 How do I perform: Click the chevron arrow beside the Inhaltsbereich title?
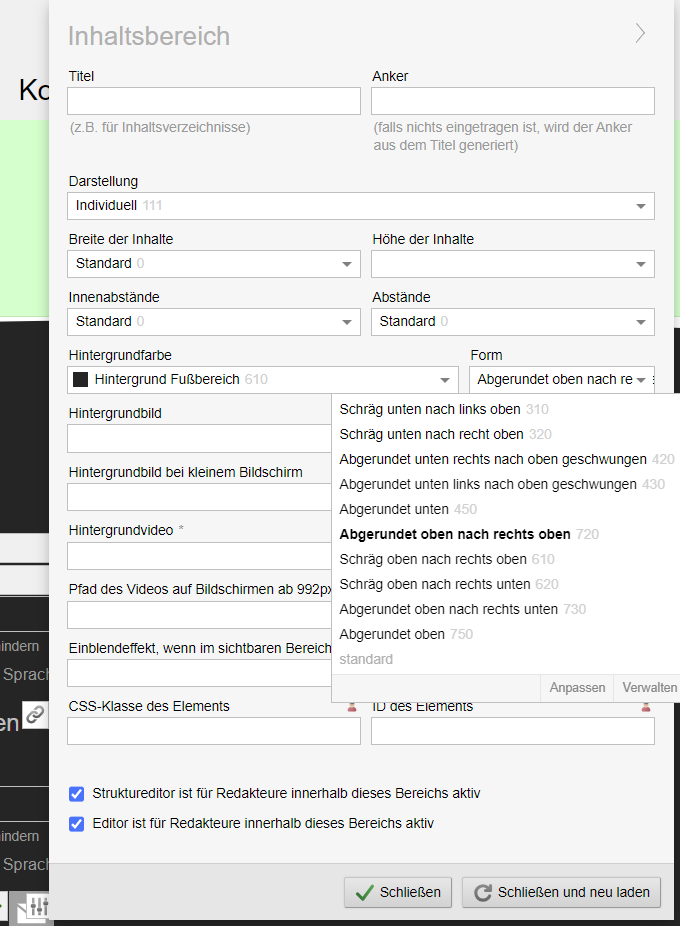(x=640, y=34)
